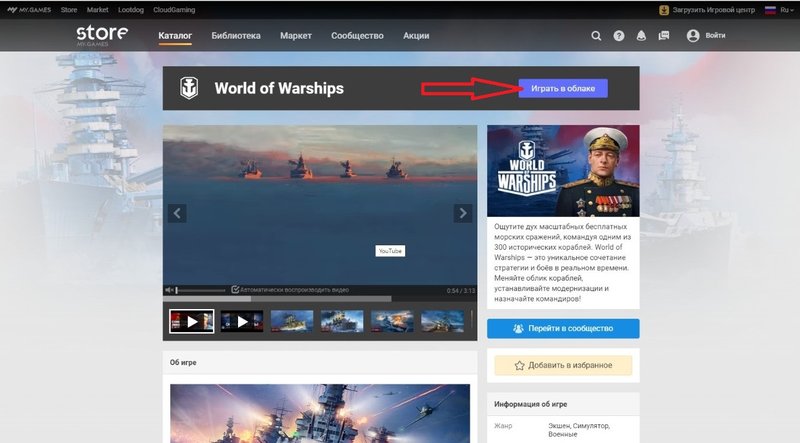Open the help question mark icon
800x443 pixels.
pyautogui.click(x=619, y=36)
